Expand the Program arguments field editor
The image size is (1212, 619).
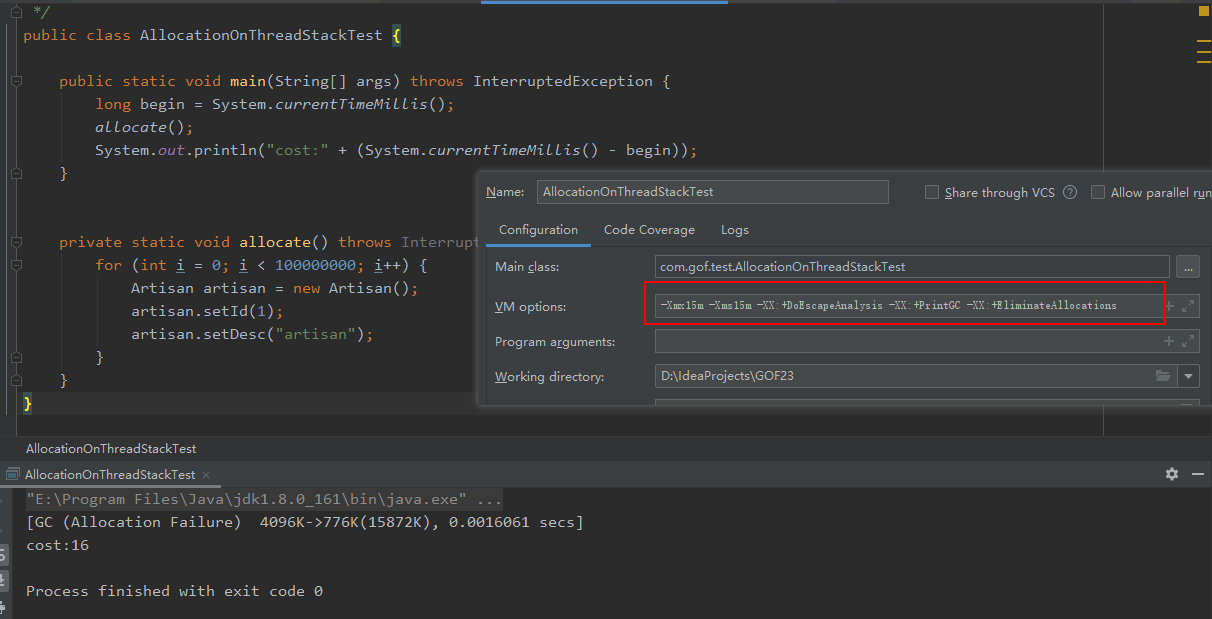click(1188, 341)
